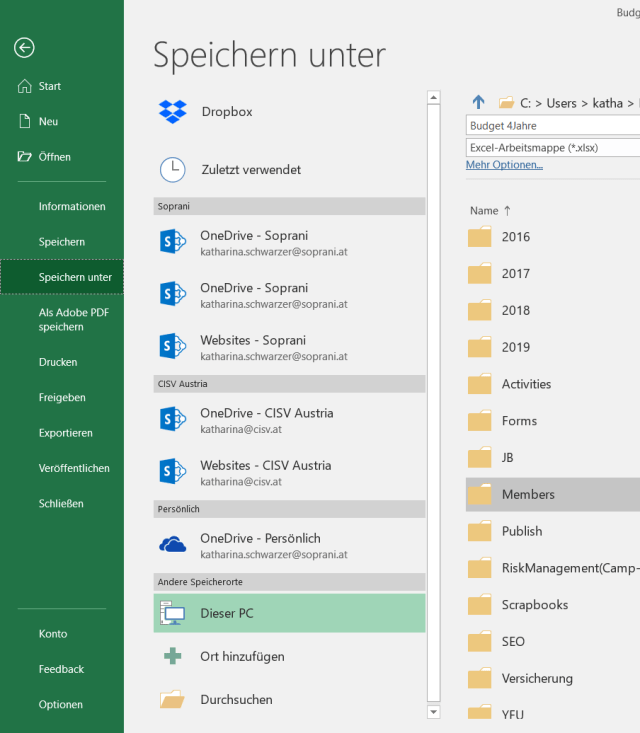Open the Freigeben page
The height and width of the screenshot is (733, 640).
point(62,397)
